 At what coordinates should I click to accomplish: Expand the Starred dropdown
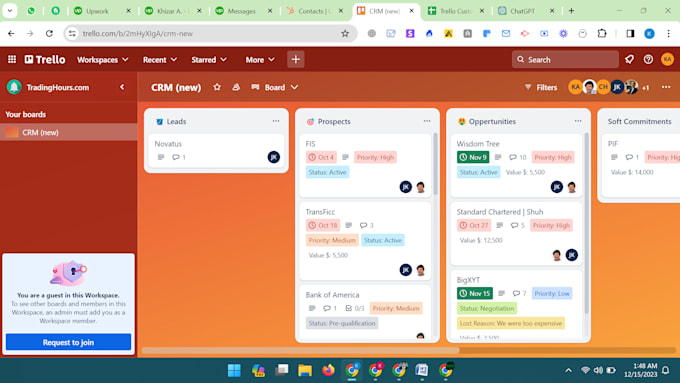(209, 60)
